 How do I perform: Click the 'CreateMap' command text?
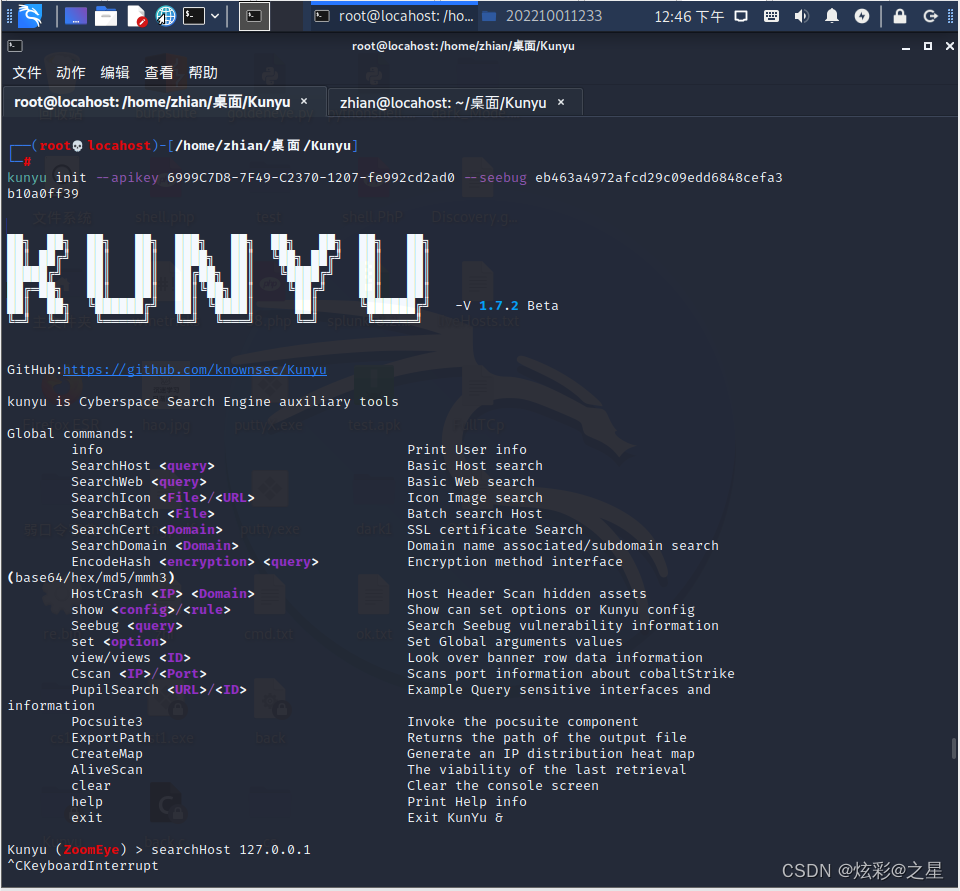107,753
